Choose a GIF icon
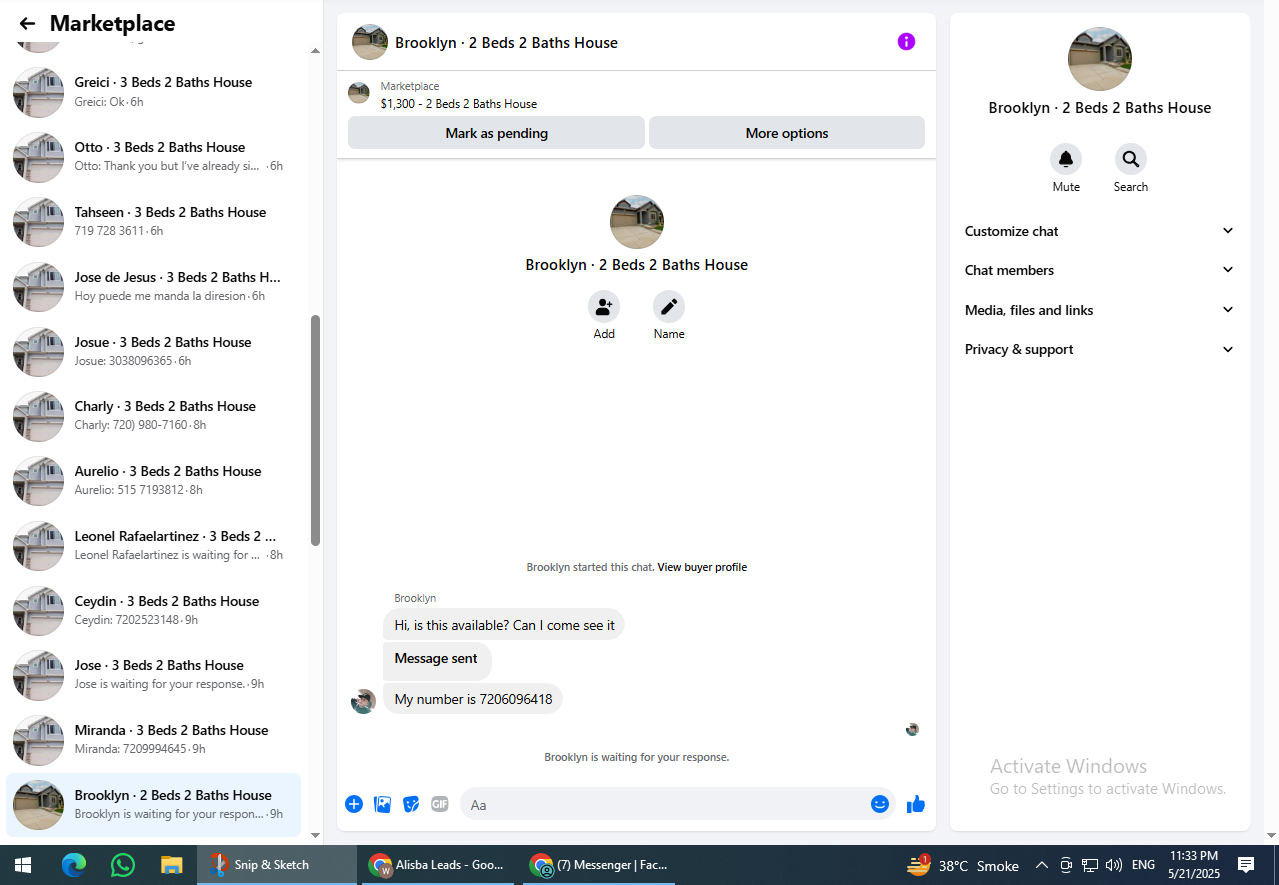 pos(440,804)
